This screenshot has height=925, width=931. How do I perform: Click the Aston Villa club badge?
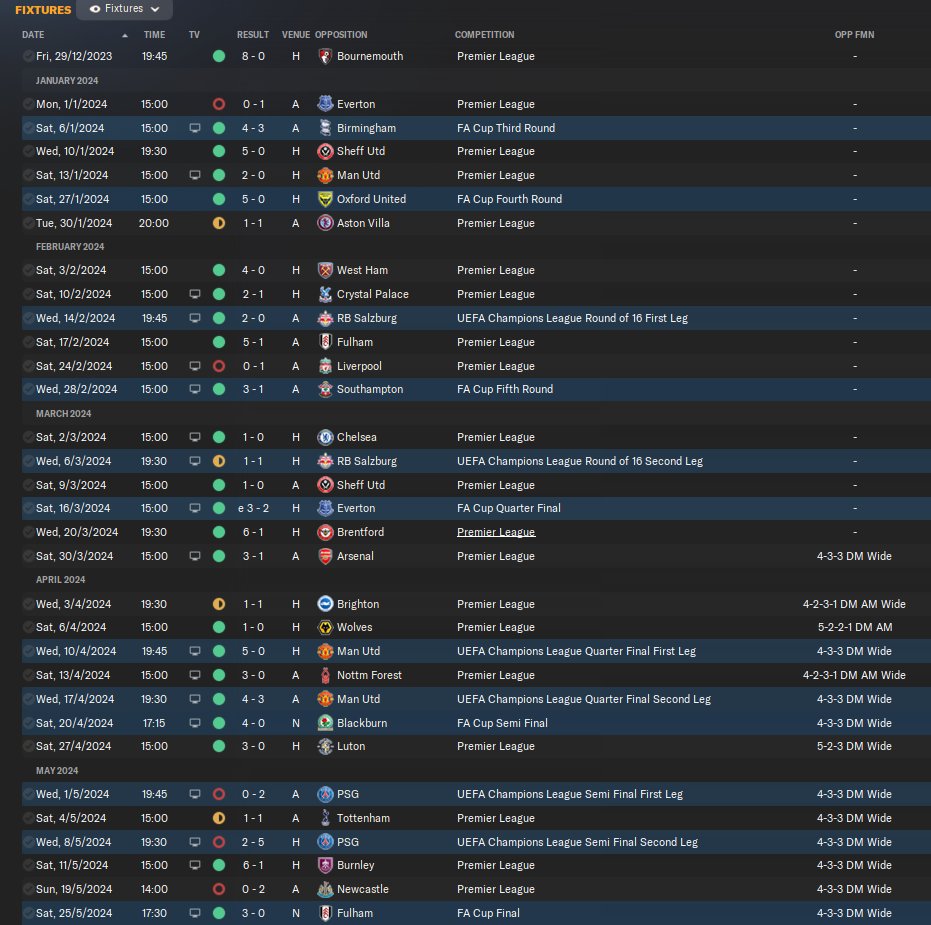tap(325, 223)
